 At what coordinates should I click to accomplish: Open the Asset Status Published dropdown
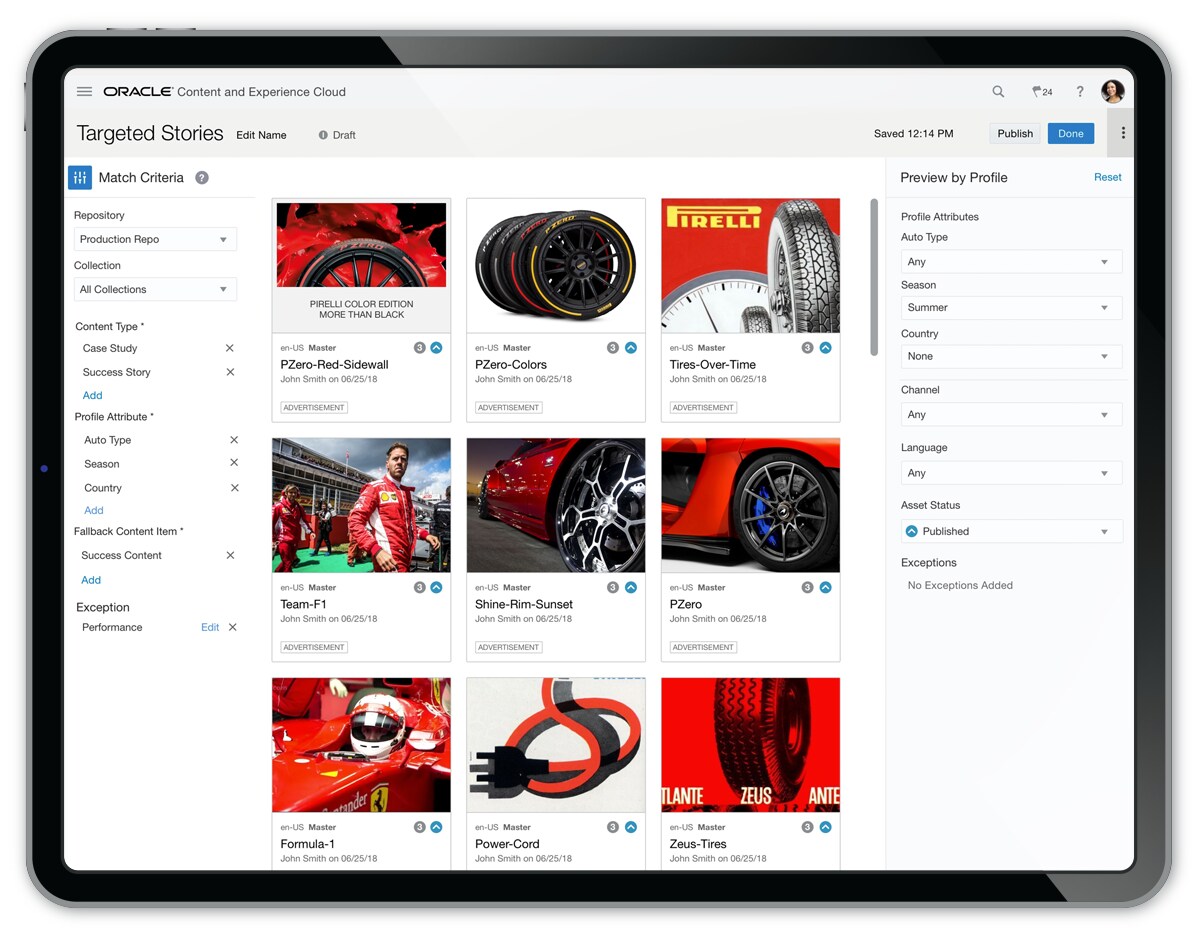1011,531
